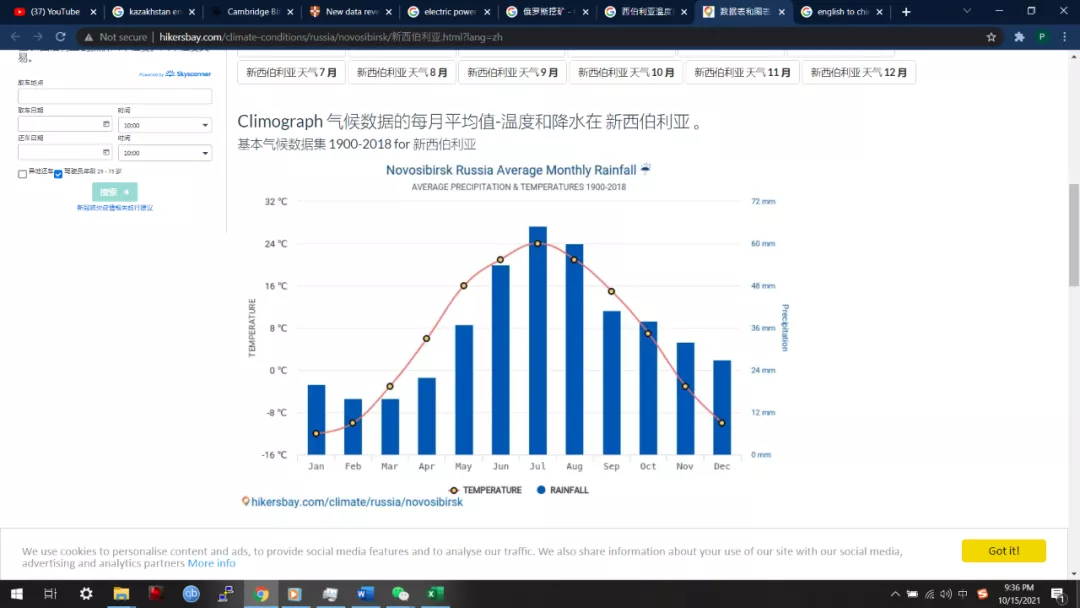Open Settings gear on the taskbar
The height and width of the screenshot is (608, 1080).
(x=86, y=594)
